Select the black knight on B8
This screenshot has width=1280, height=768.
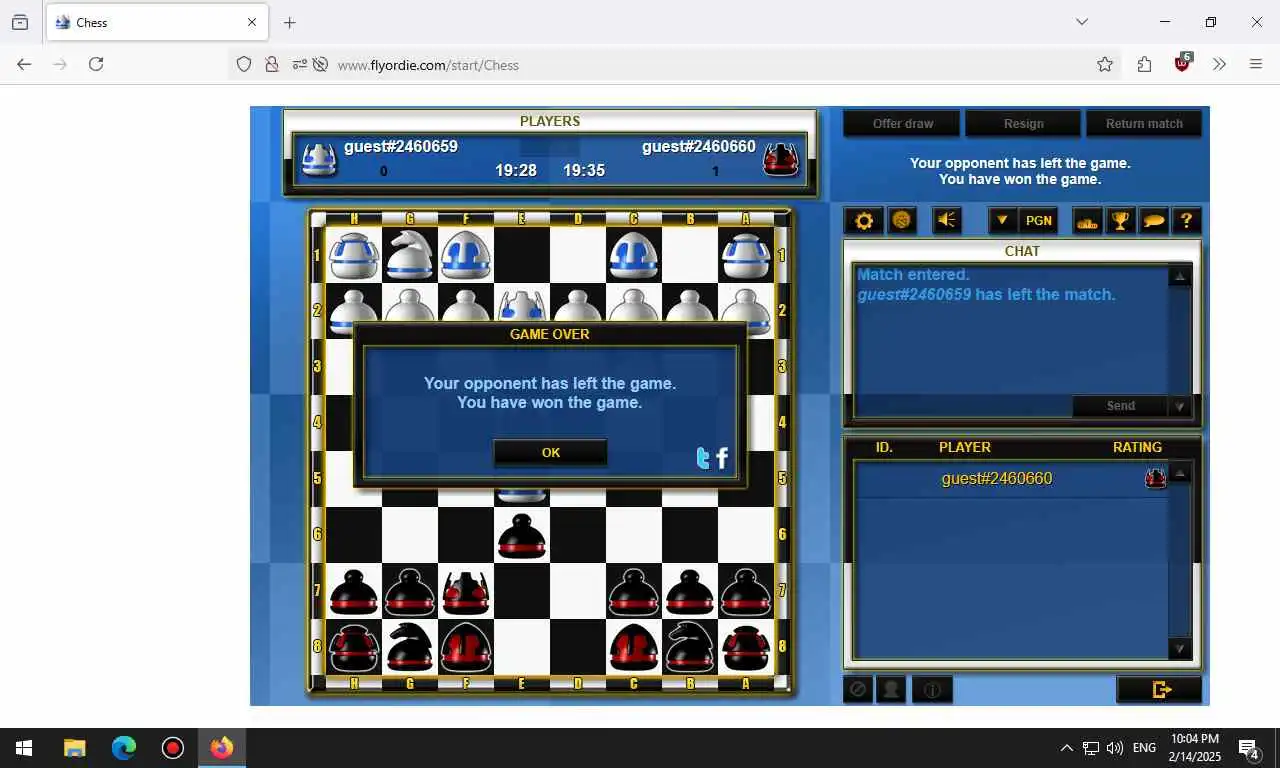pyautogui.click(x=690, y=647)
